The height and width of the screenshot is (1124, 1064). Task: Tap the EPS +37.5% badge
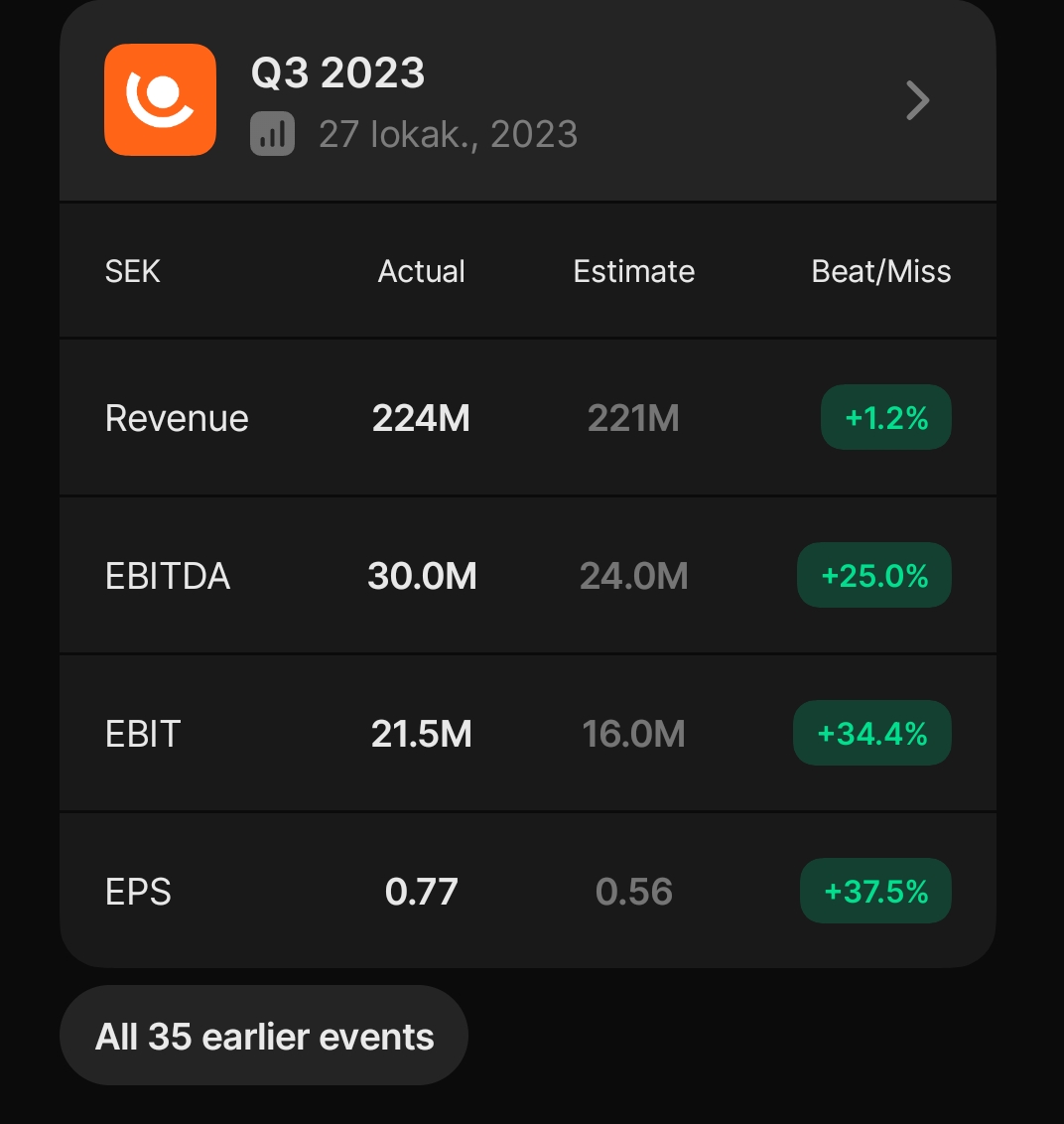(875, 892)
